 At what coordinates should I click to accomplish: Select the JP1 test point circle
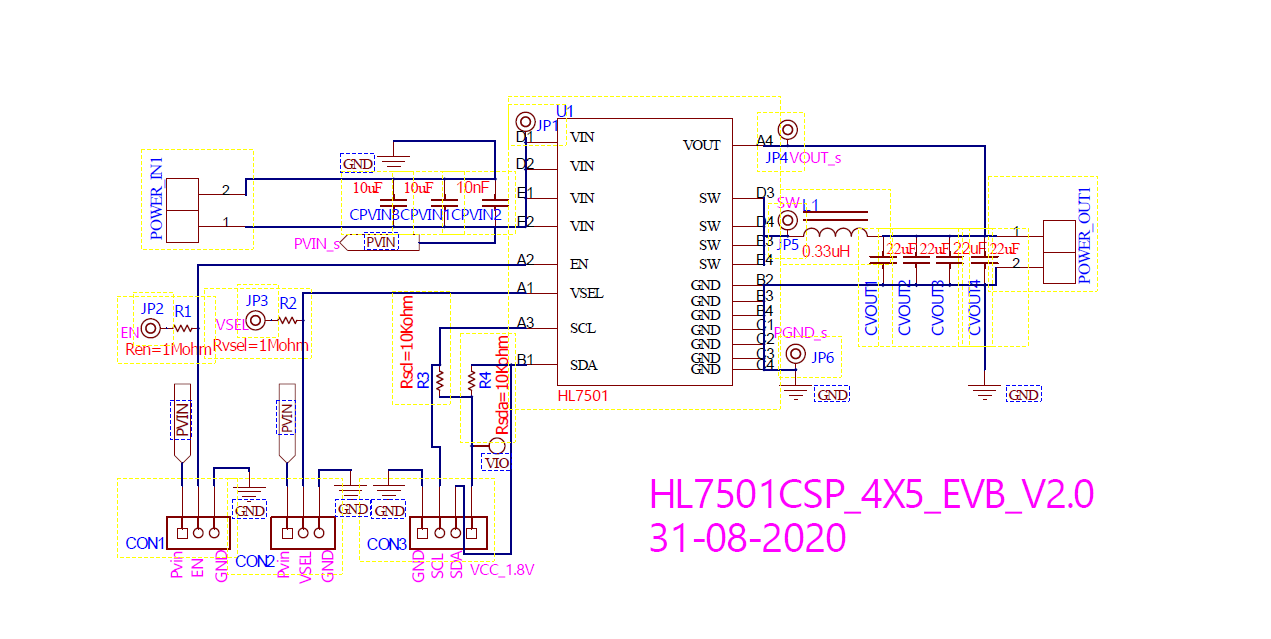click(524, 123)
